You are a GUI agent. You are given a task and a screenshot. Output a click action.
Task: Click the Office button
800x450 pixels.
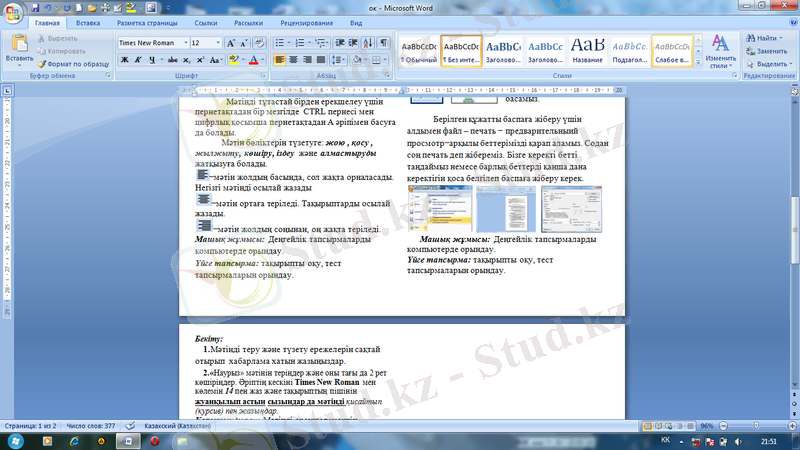pyautogui.click(x=15, y=13)
